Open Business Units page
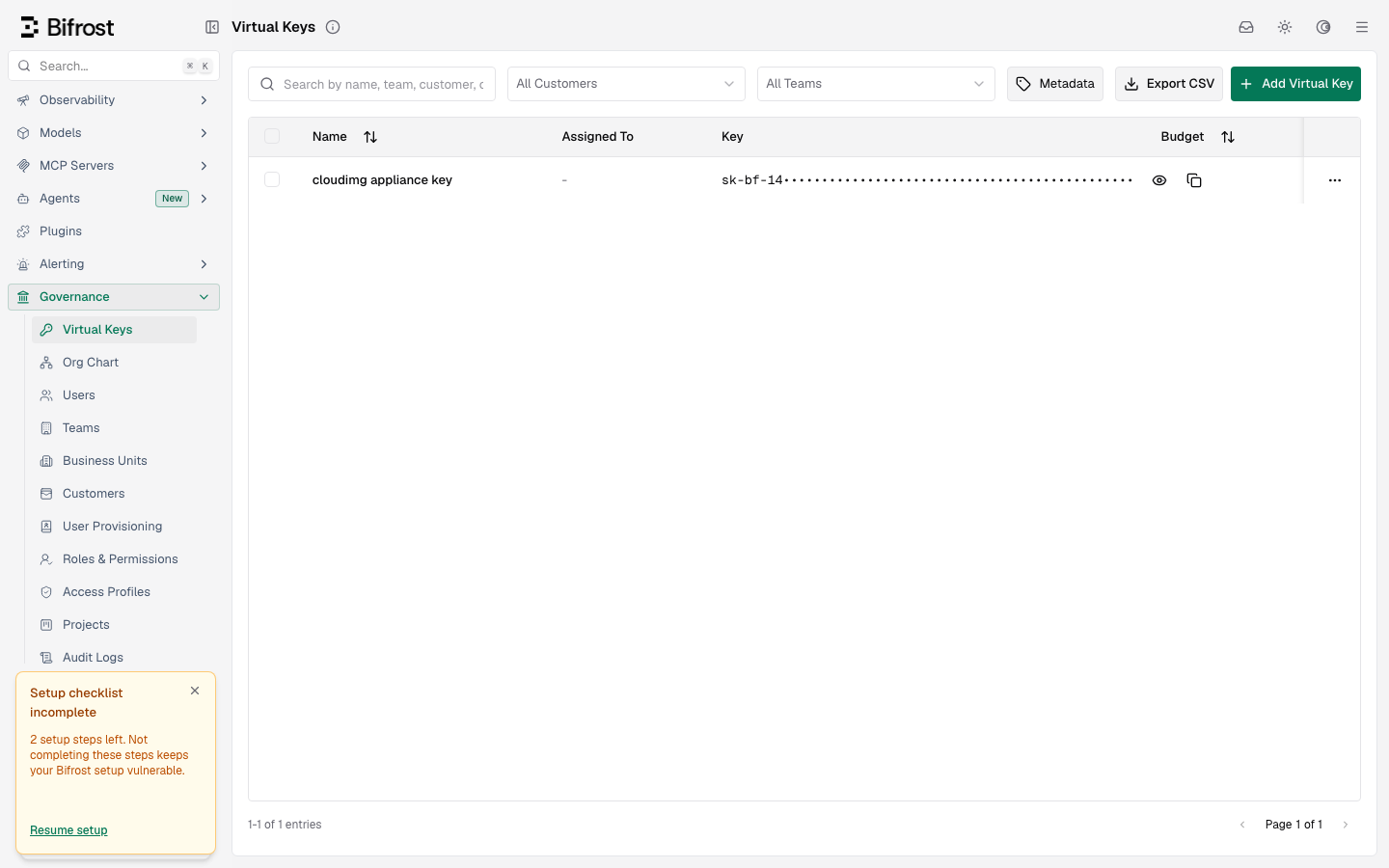 pyautogui.click(x=114, y=461)
